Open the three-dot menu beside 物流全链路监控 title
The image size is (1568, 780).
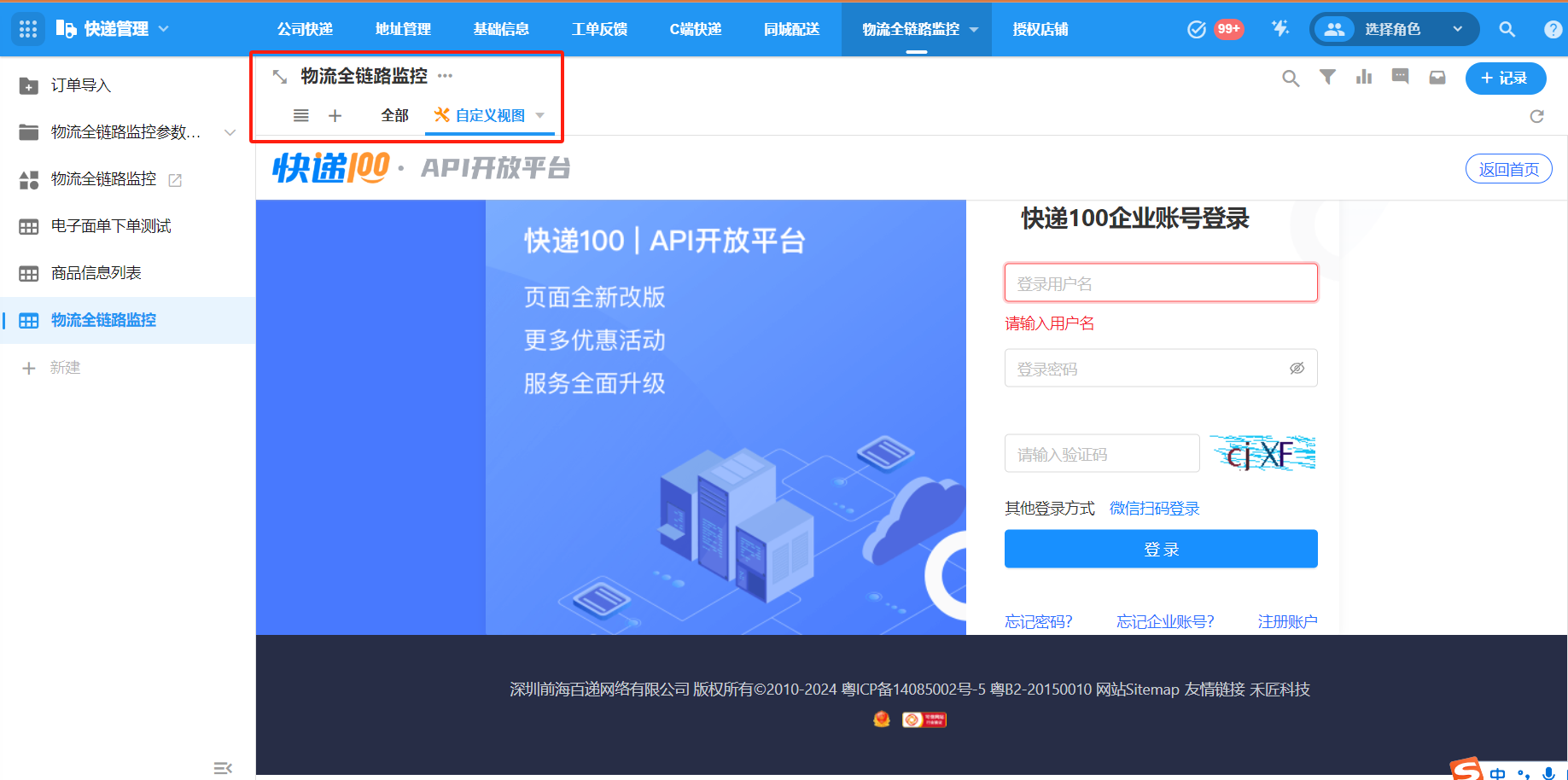[x=445, y=76]
